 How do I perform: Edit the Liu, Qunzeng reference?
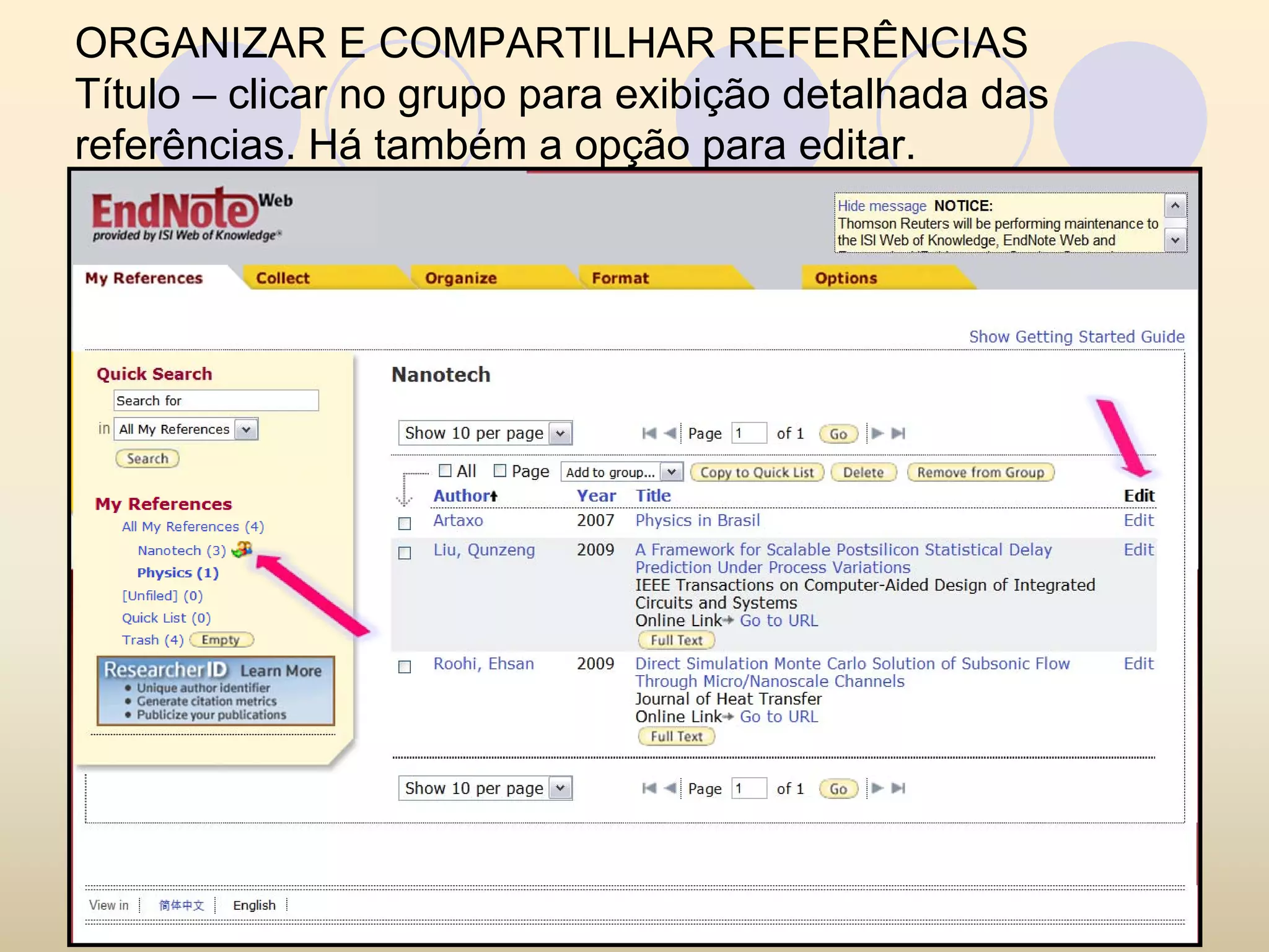(1139, 549)
